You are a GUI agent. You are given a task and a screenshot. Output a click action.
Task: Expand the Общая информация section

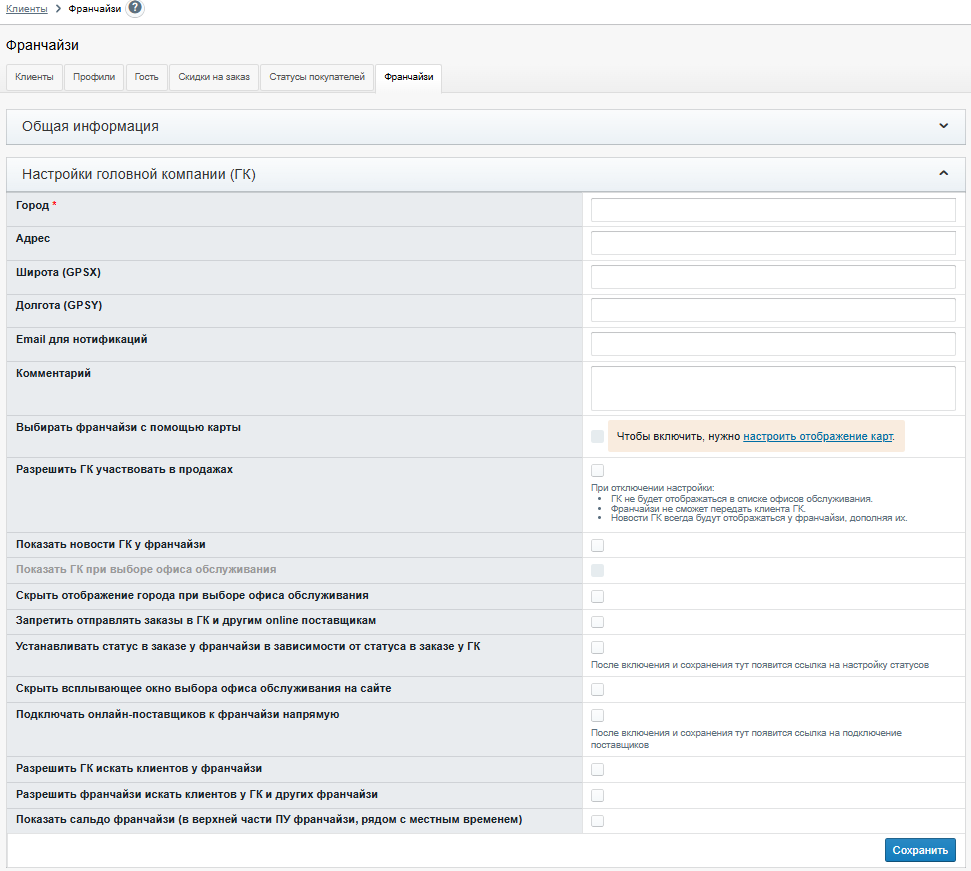point(943,127)
